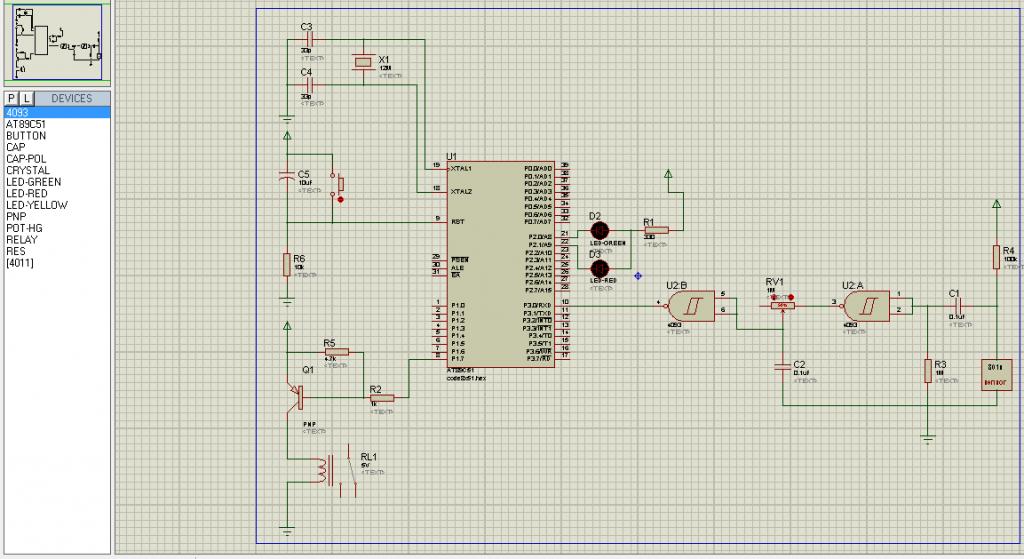Click the P pick devices button
The height and width of the screenshot is (559, 1024).
(11, 99)
